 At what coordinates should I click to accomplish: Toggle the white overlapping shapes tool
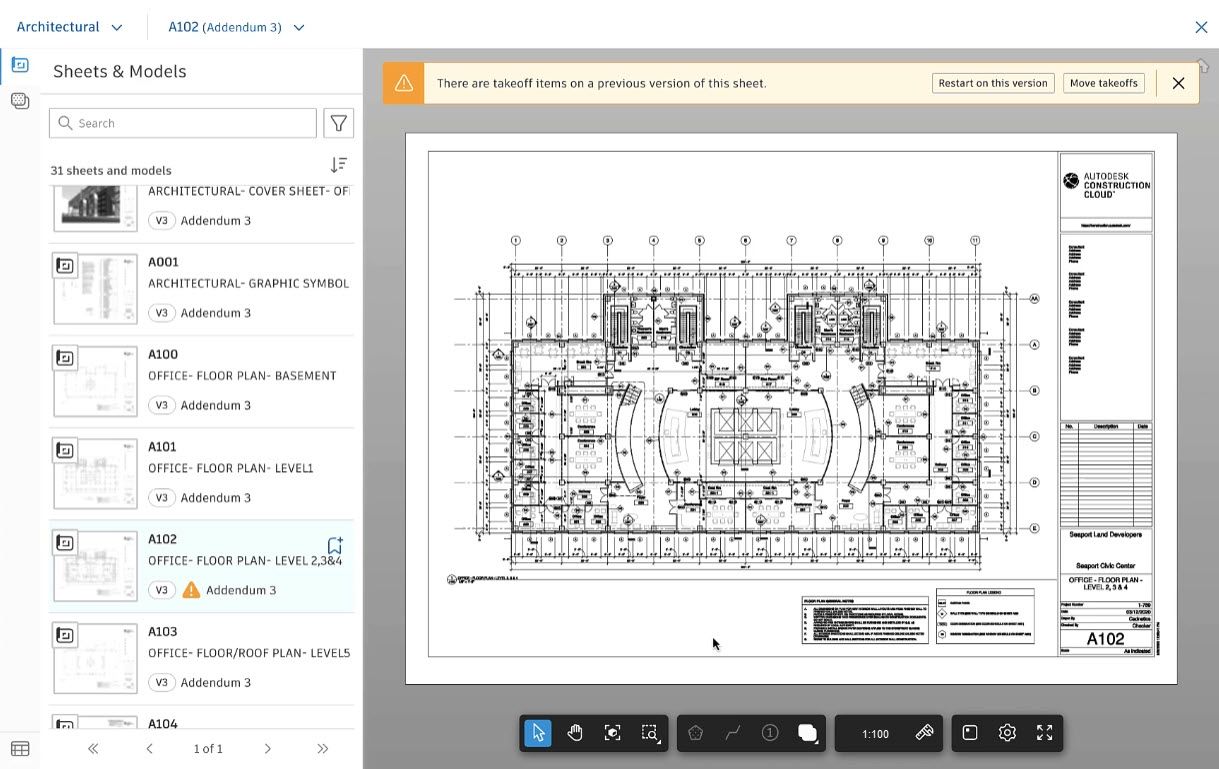[x=807, y=733]
